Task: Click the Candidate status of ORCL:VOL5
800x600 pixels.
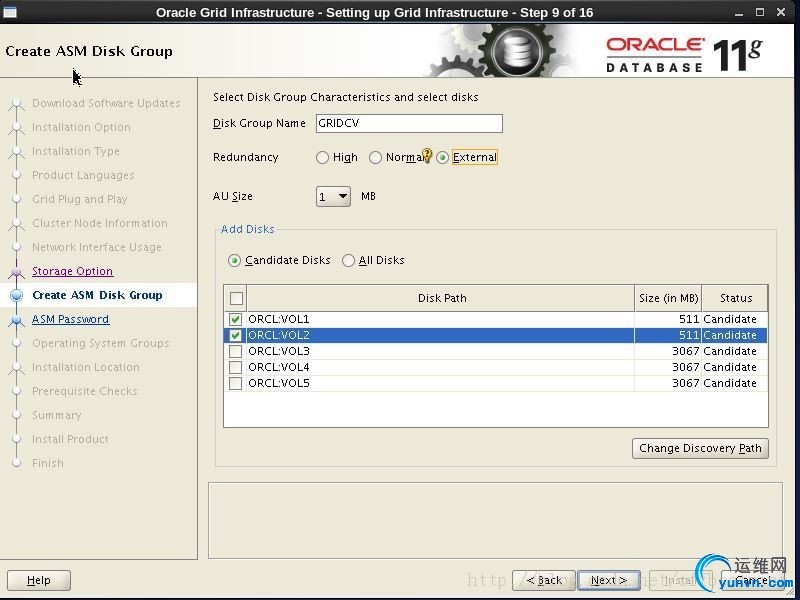Action: pyautogui.click(x=730, y=383)
